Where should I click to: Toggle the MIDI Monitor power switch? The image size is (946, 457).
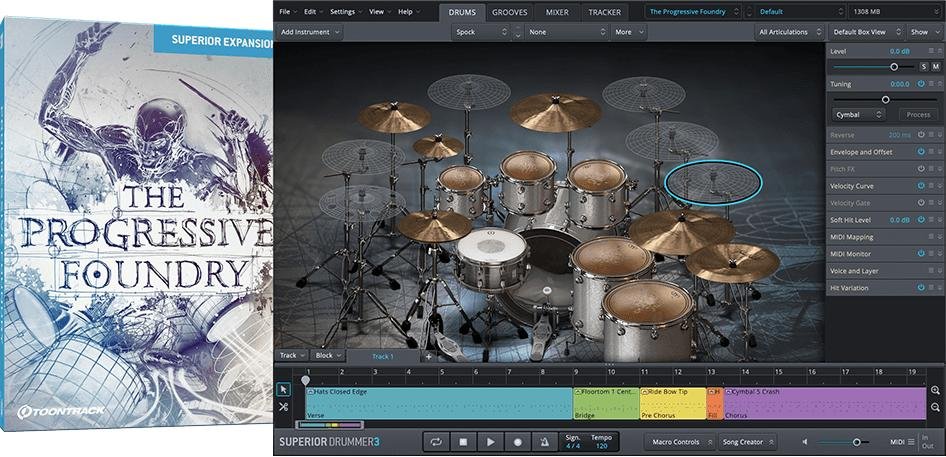[921, 254]
